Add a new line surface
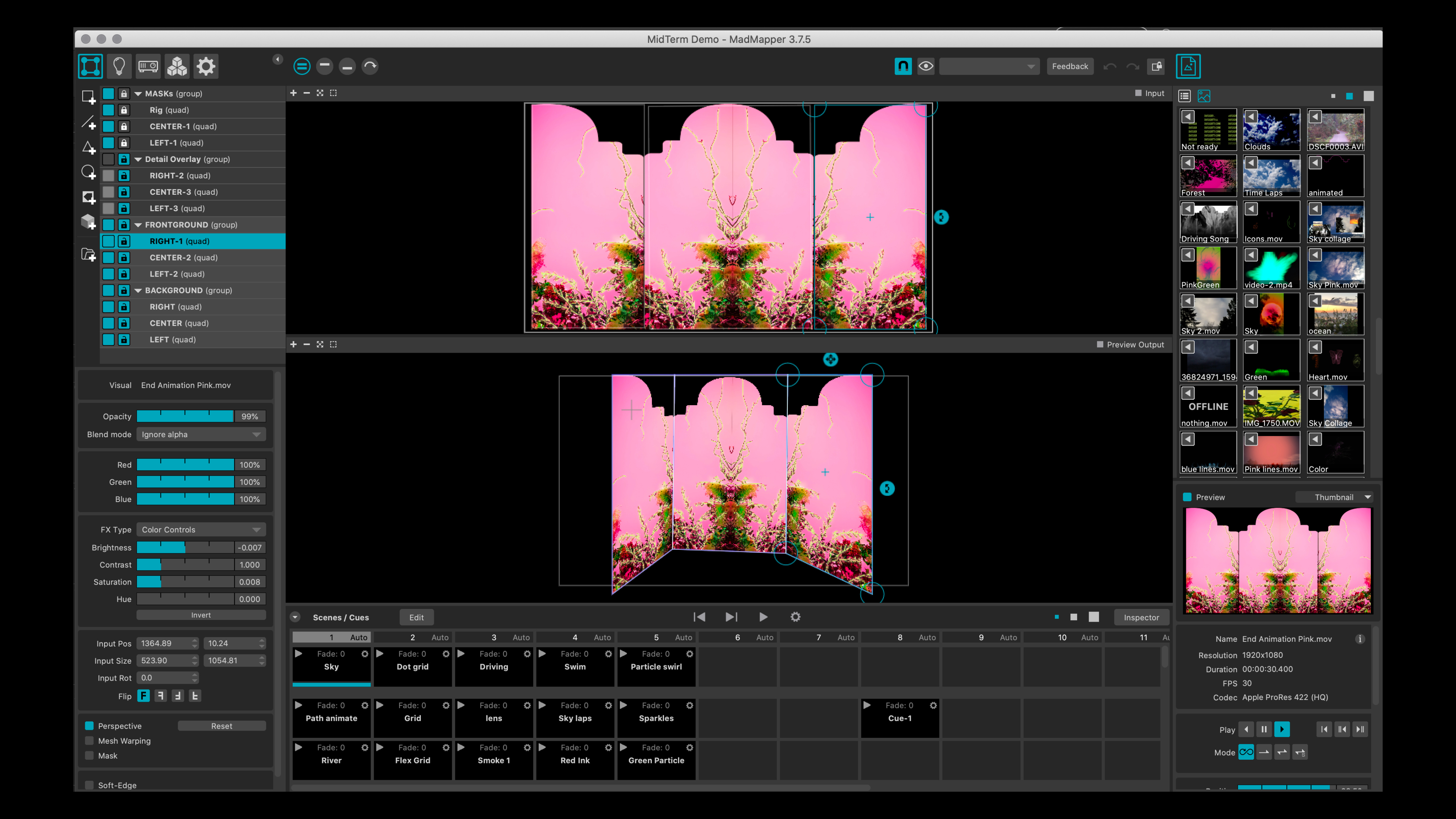Viewport: 1456px width, 819px height. coord(88,122)
